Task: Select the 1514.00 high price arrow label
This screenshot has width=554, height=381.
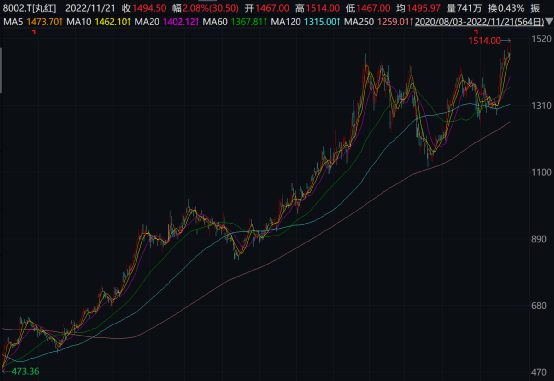Action: (489, 41)
